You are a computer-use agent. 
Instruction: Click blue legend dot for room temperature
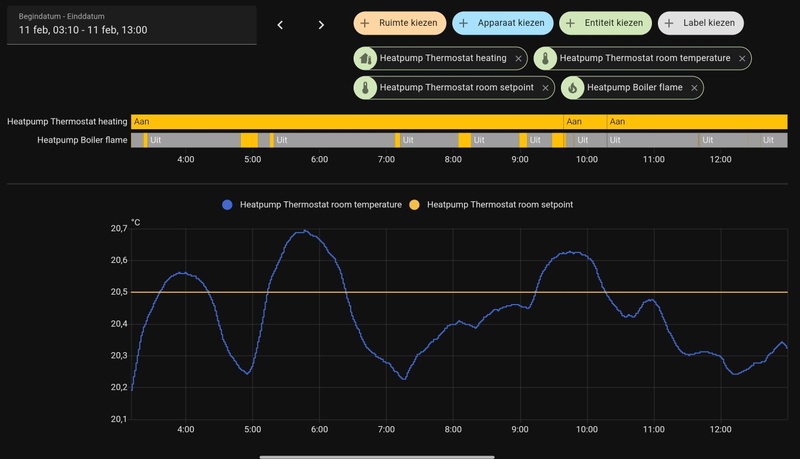pos(228,205)
